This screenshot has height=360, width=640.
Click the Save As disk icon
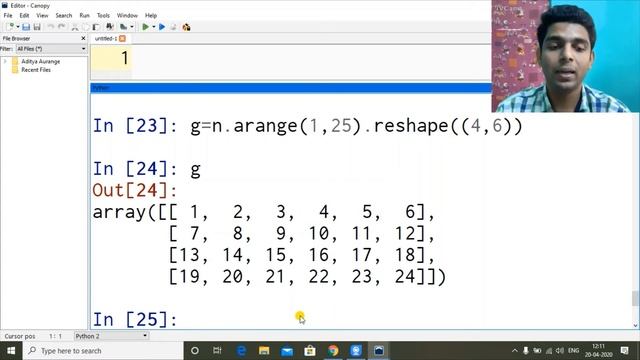click(37, 27)
